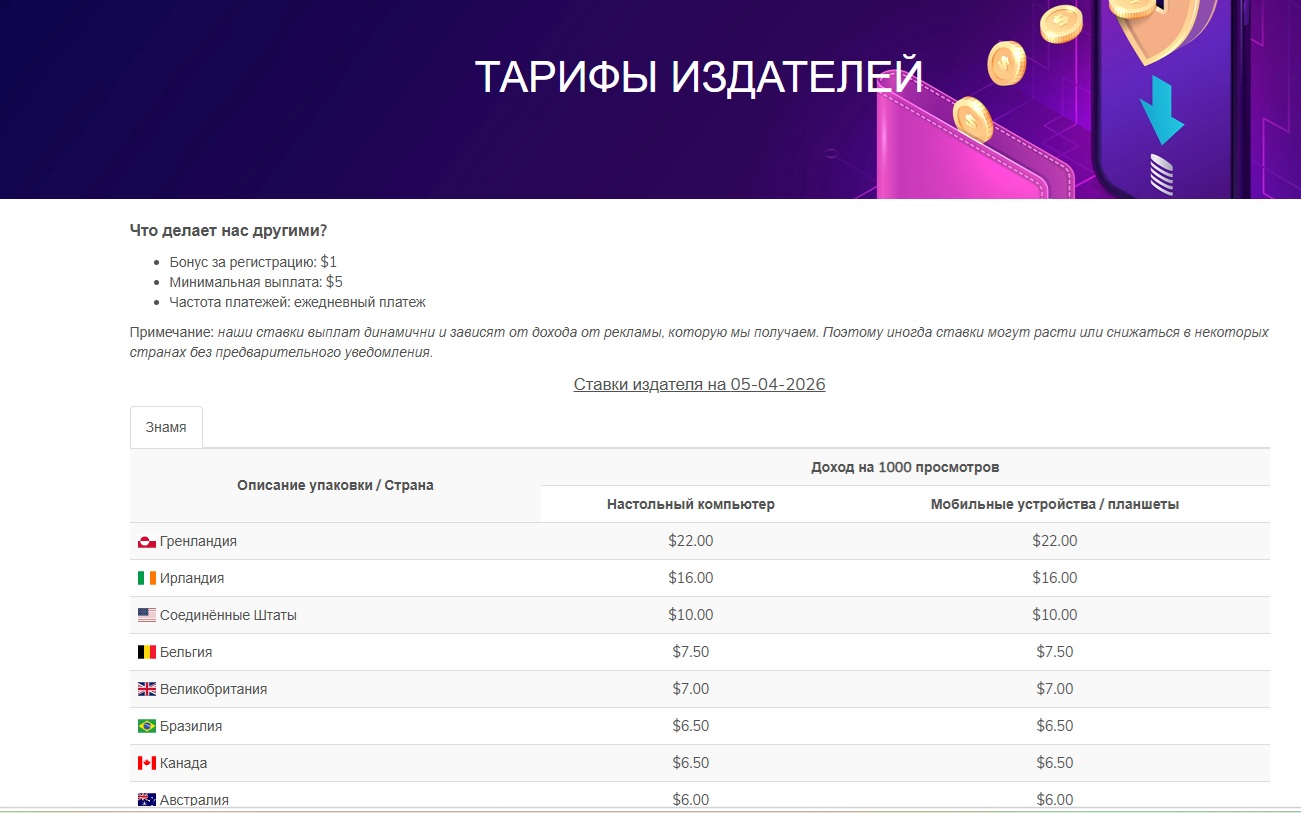Click the Brazil flag icon
Viewport: 1301px width, 813px height.
pos(145,725)
